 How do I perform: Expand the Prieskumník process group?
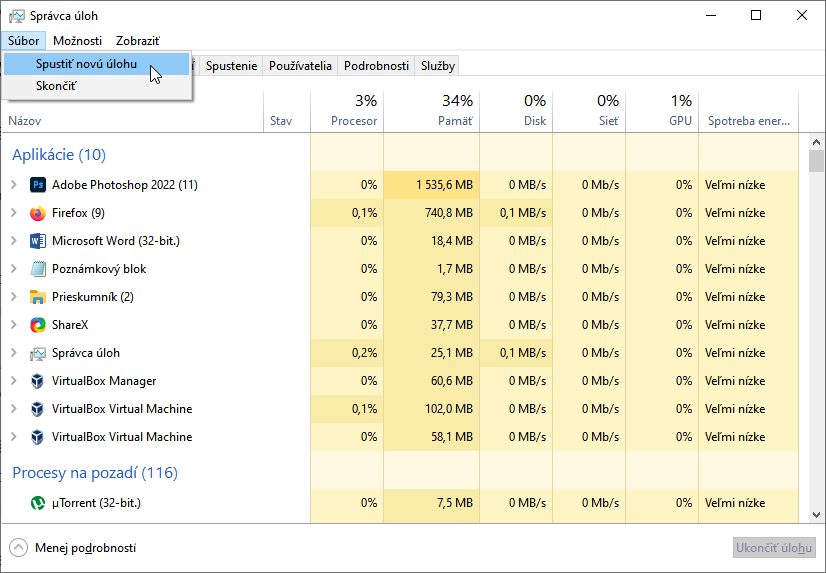pyautogui.click(x=14, y=297)
